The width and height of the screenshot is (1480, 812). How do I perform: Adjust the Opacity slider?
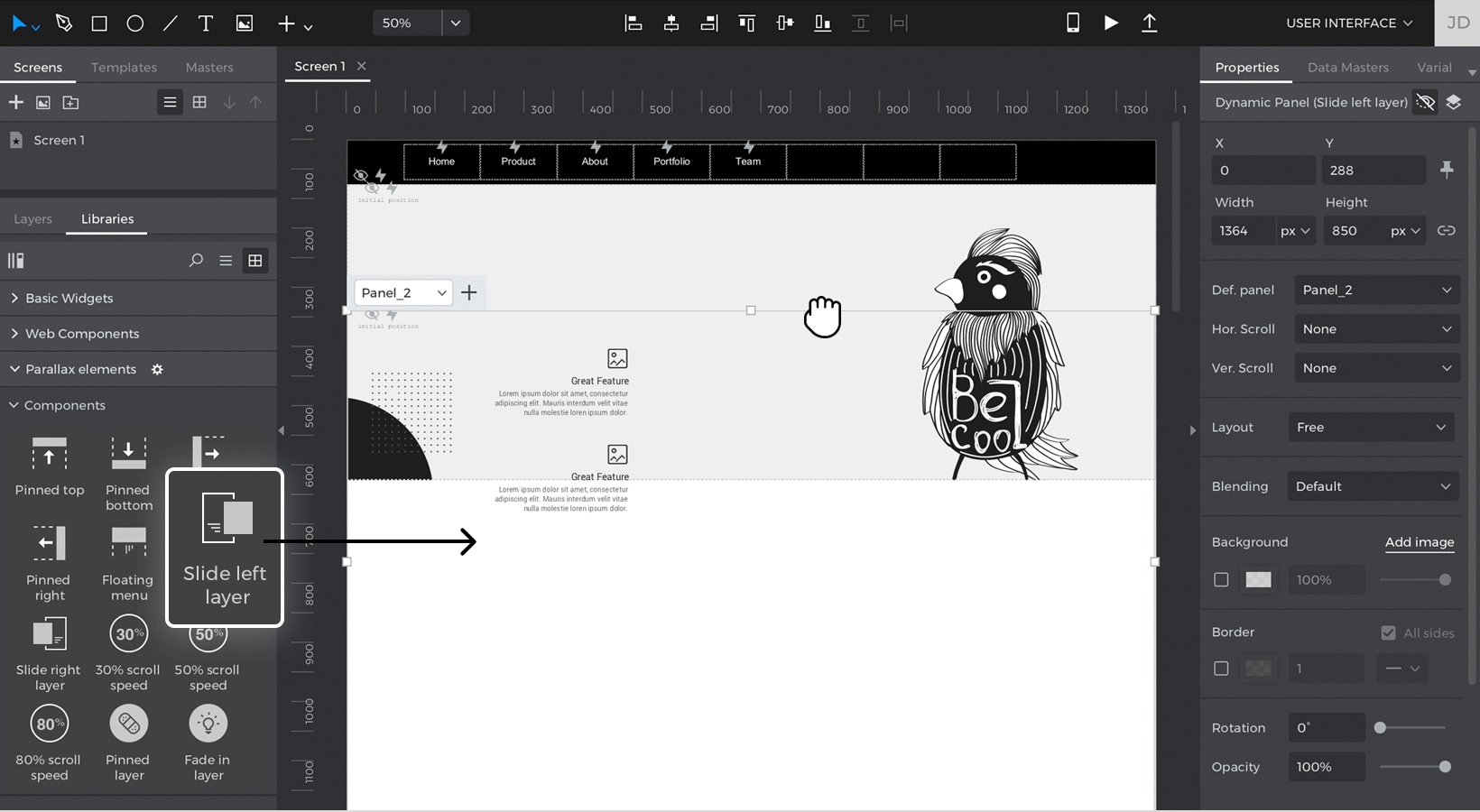(1413, 767)
